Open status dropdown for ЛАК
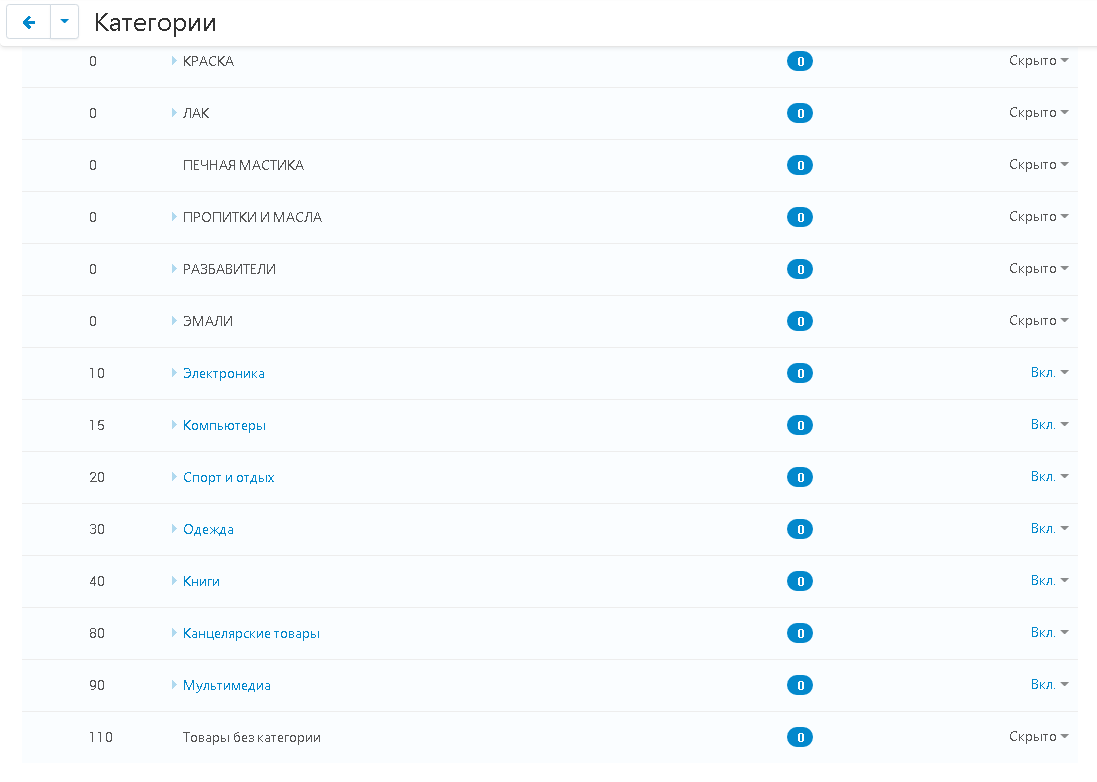This screenshot has height=782, width=1097. pyautogui.click(x=1038, y=113)
